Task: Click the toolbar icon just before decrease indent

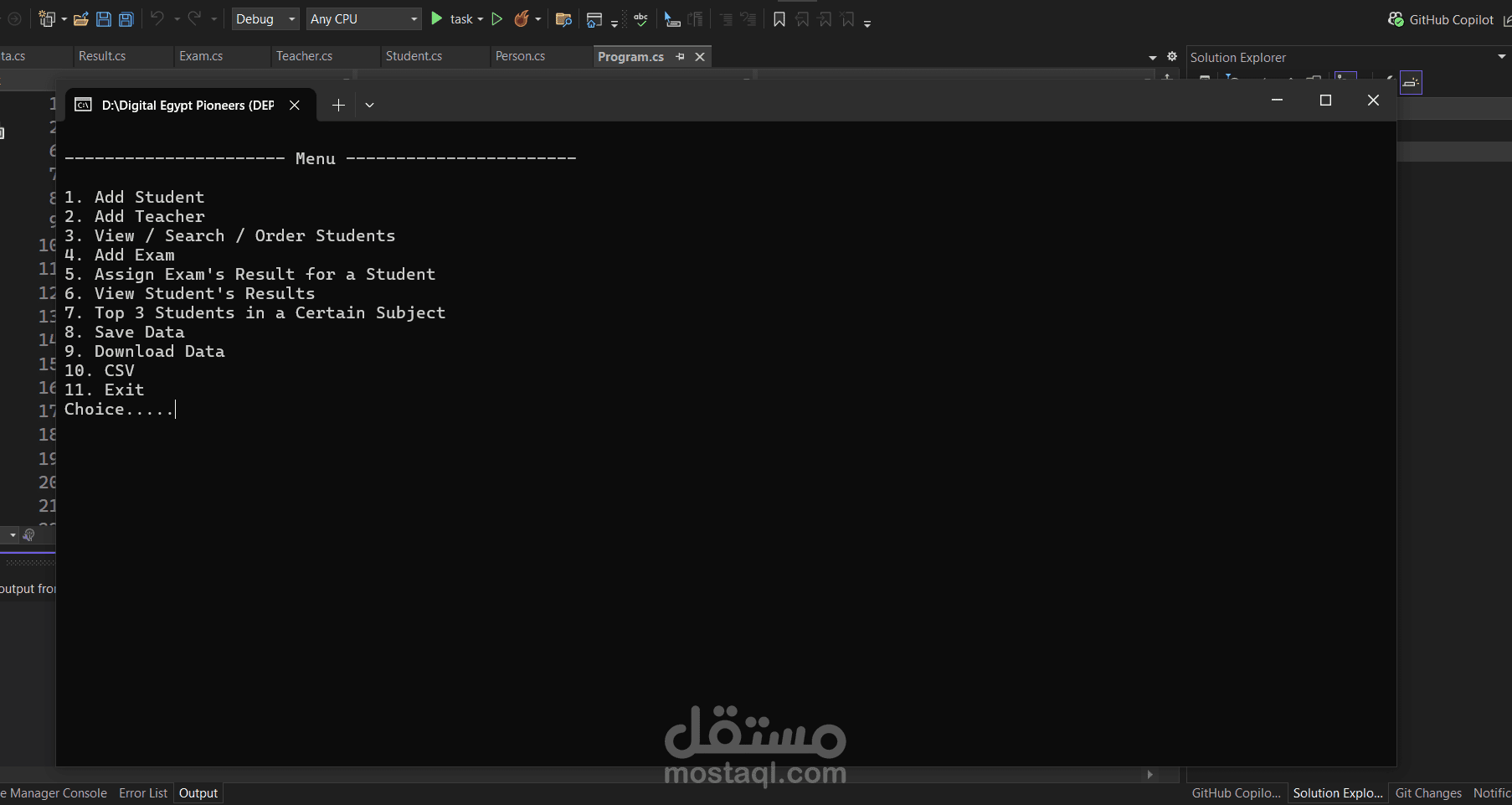Action: click(x=695, y=19)
